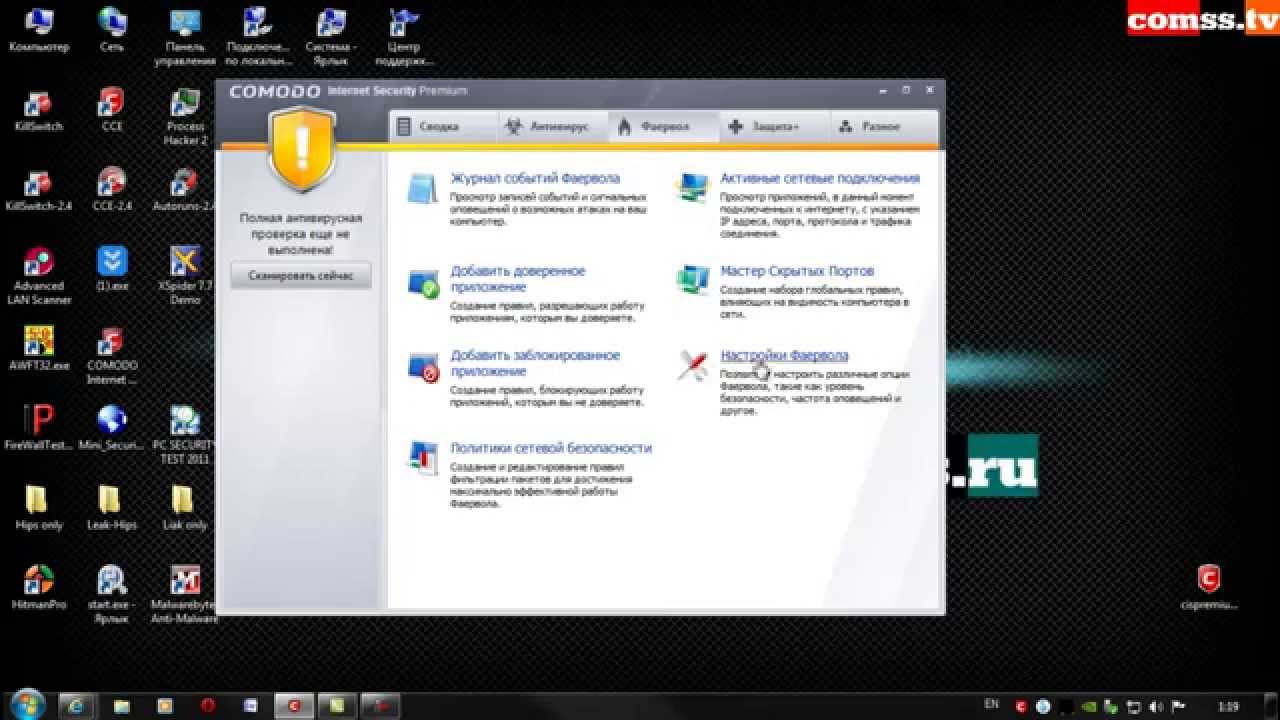
Task: Open the Настройки Фаервола link
Action: [x=784, y=356]
